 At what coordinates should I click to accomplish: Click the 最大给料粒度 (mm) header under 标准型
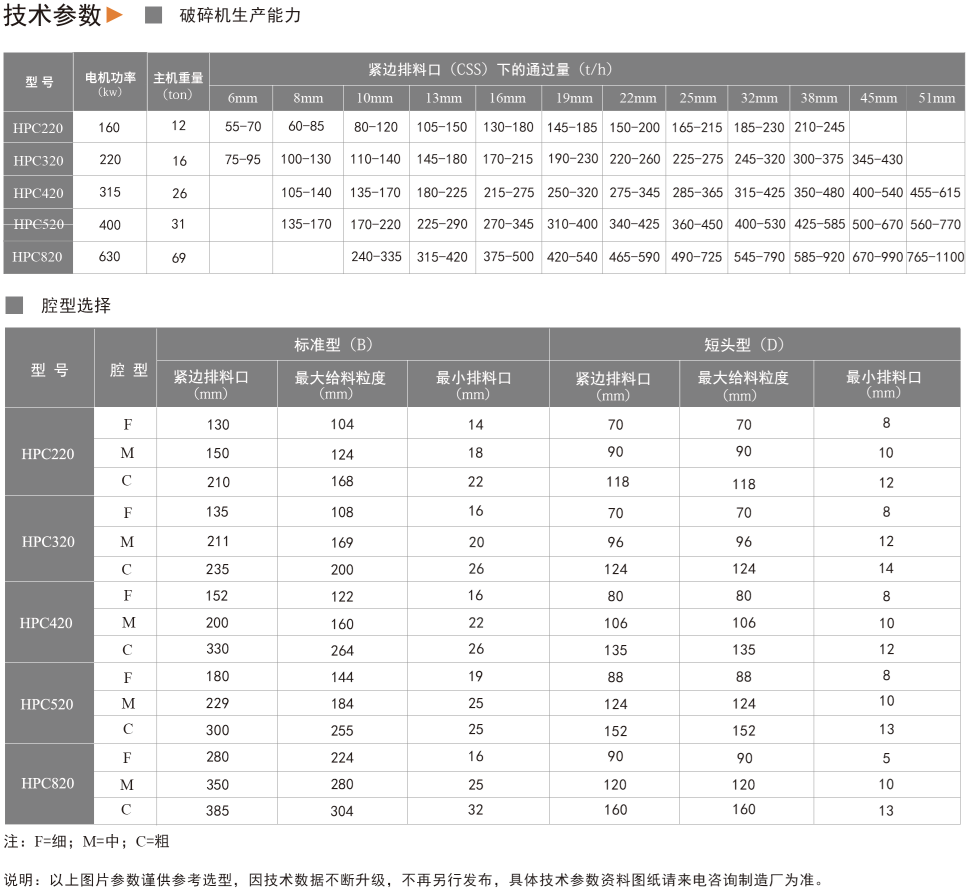point(339,383)
